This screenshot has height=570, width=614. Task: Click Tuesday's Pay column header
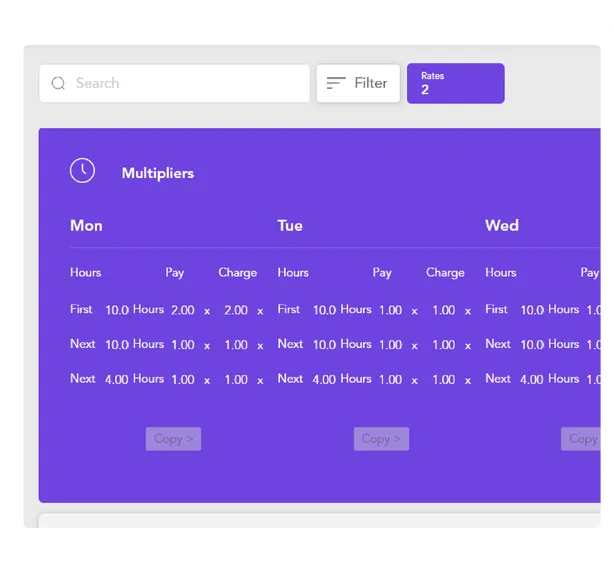click(x=382, y=273)
